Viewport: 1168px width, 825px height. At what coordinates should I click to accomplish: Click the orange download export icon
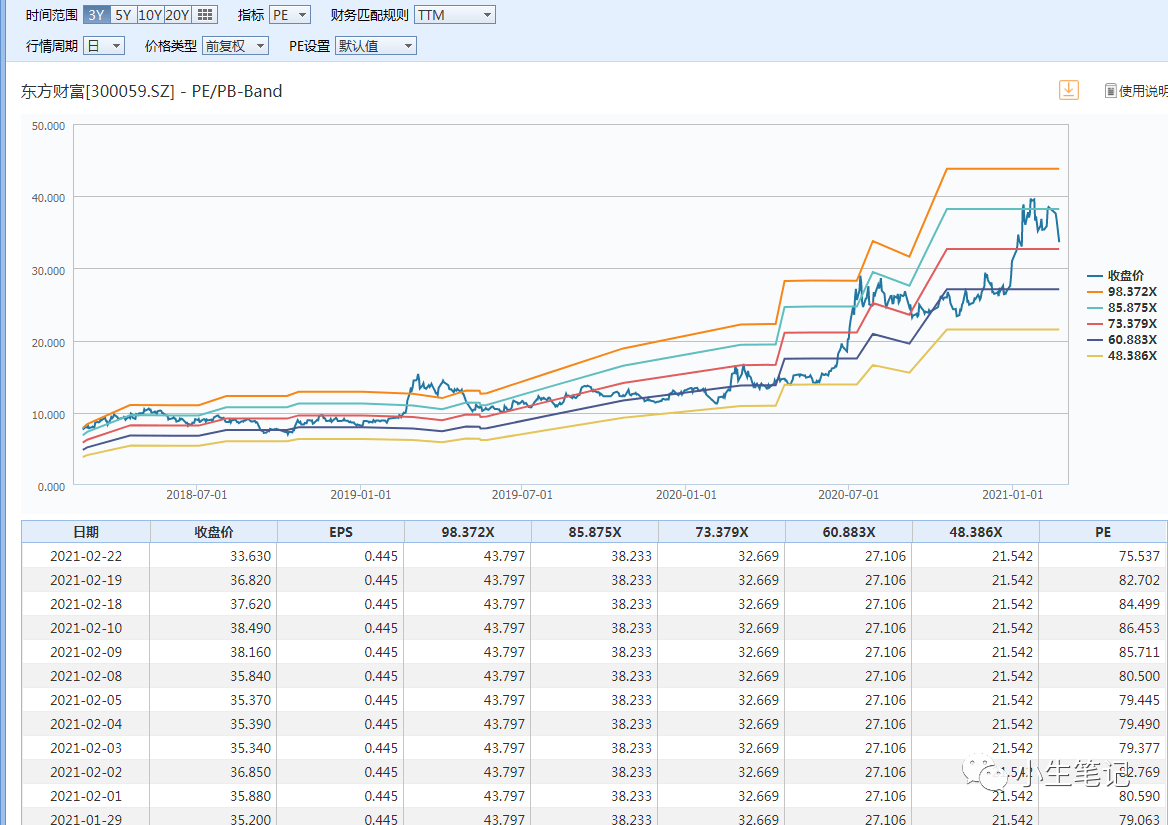(1069, 90)
